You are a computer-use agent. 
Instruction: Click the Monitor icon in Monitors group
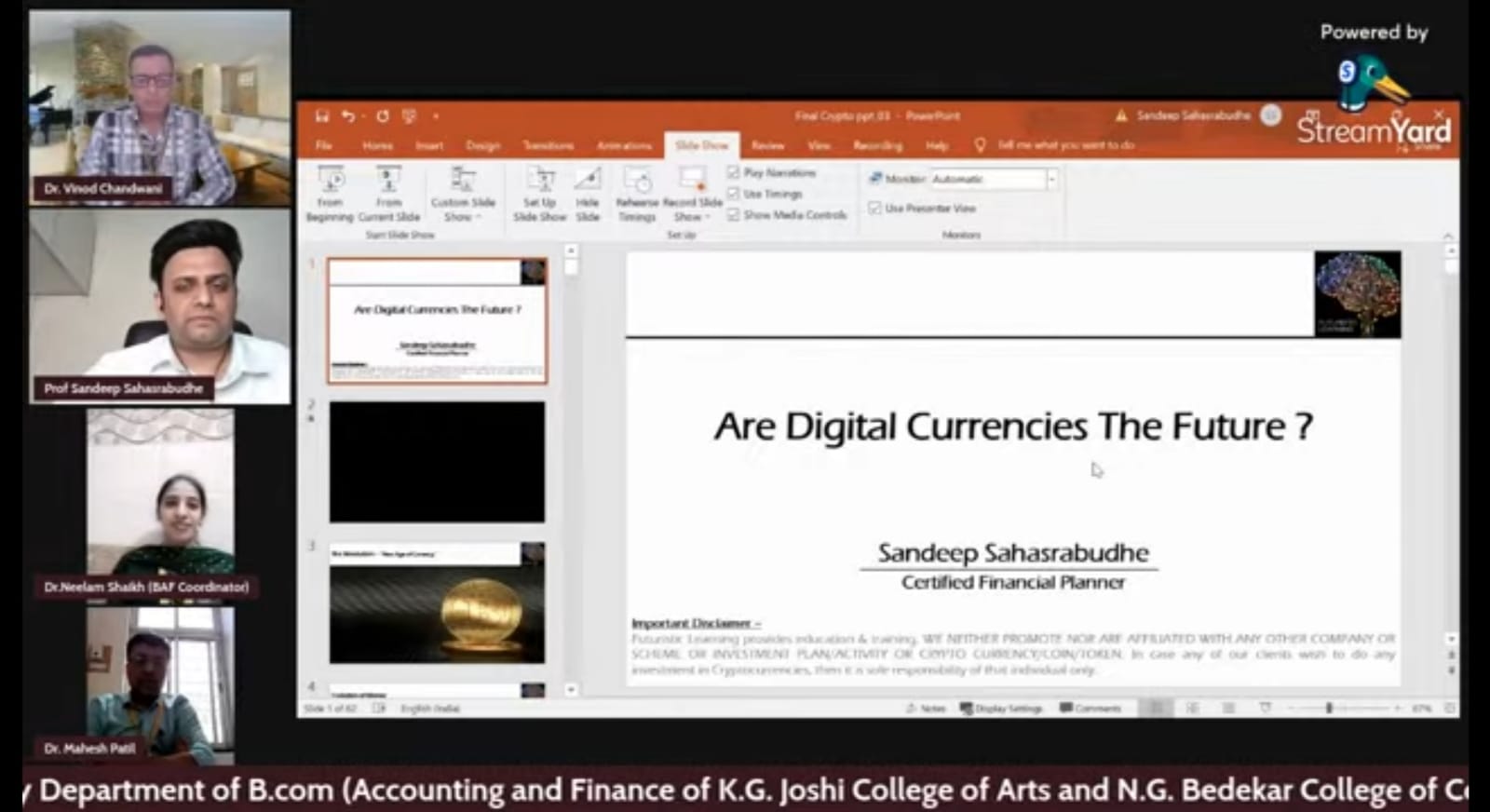tap(875, 178)
